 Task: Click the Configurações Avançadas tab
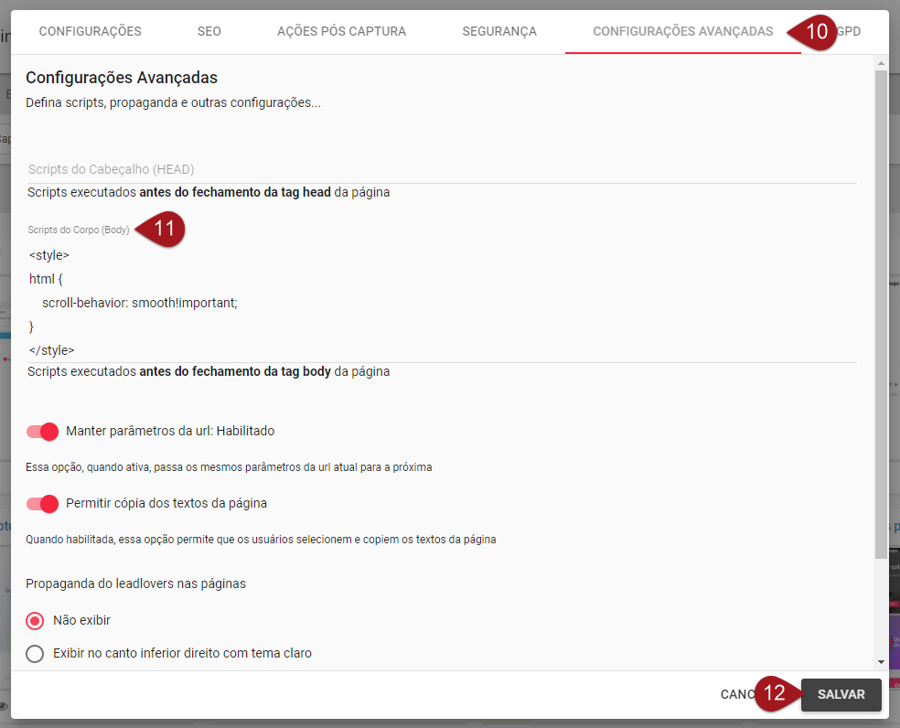coord(682,32)
